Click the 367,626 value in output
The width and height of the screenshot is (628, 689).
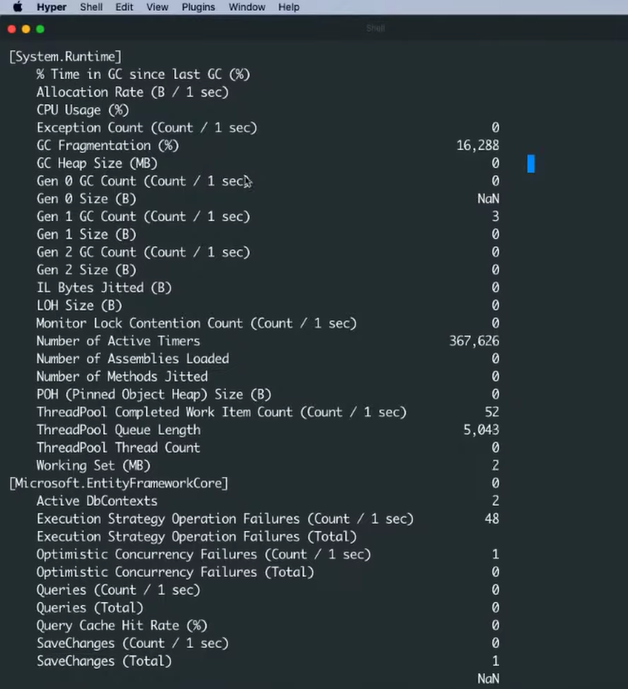pos(474,341)
